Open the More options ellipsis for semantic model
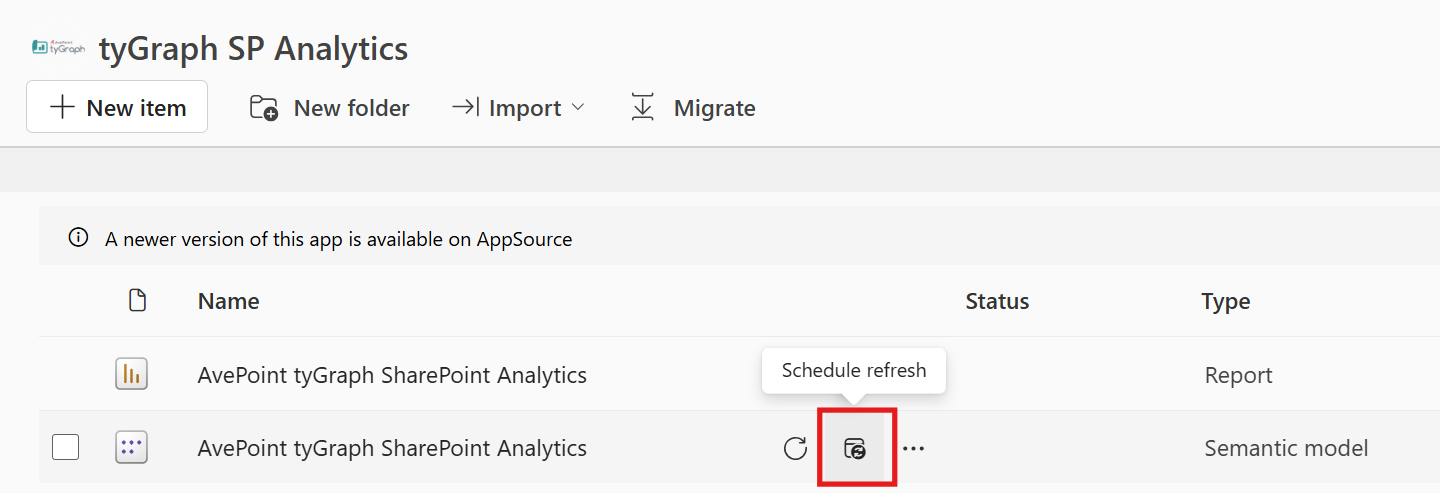 (913, 448)
